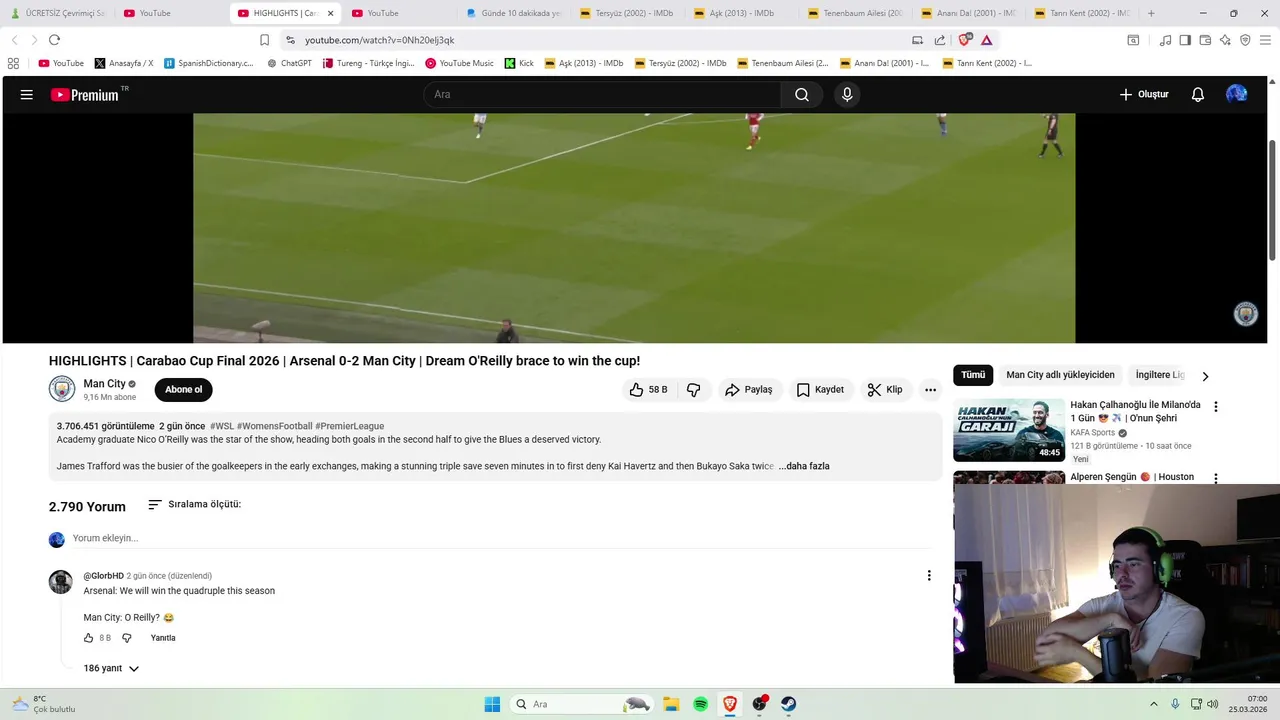Open the Brave Wallet icon
The height and width of the screenshot is (720, 1280).
(x=1205, y=40)
